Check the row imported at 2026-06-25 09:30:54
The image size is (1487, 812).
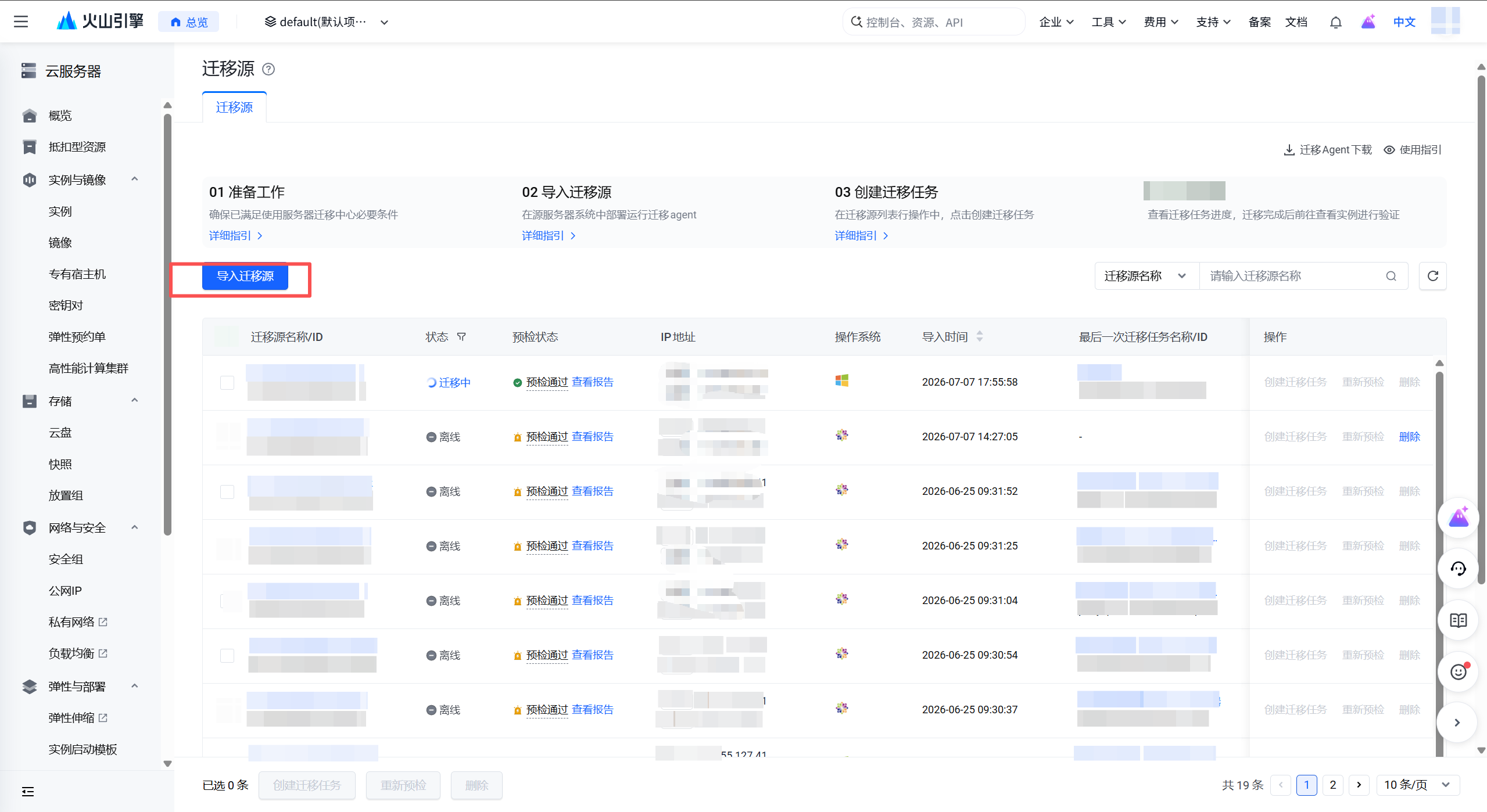pyautogui.click(x=227, y=655)
